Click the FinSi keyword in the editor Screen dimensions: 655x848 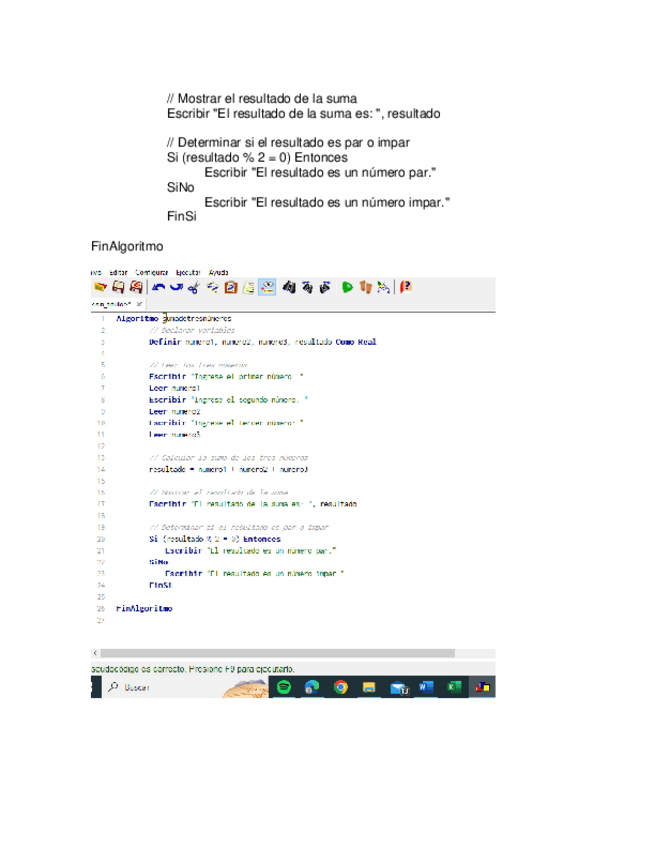(x=160, y=585)
